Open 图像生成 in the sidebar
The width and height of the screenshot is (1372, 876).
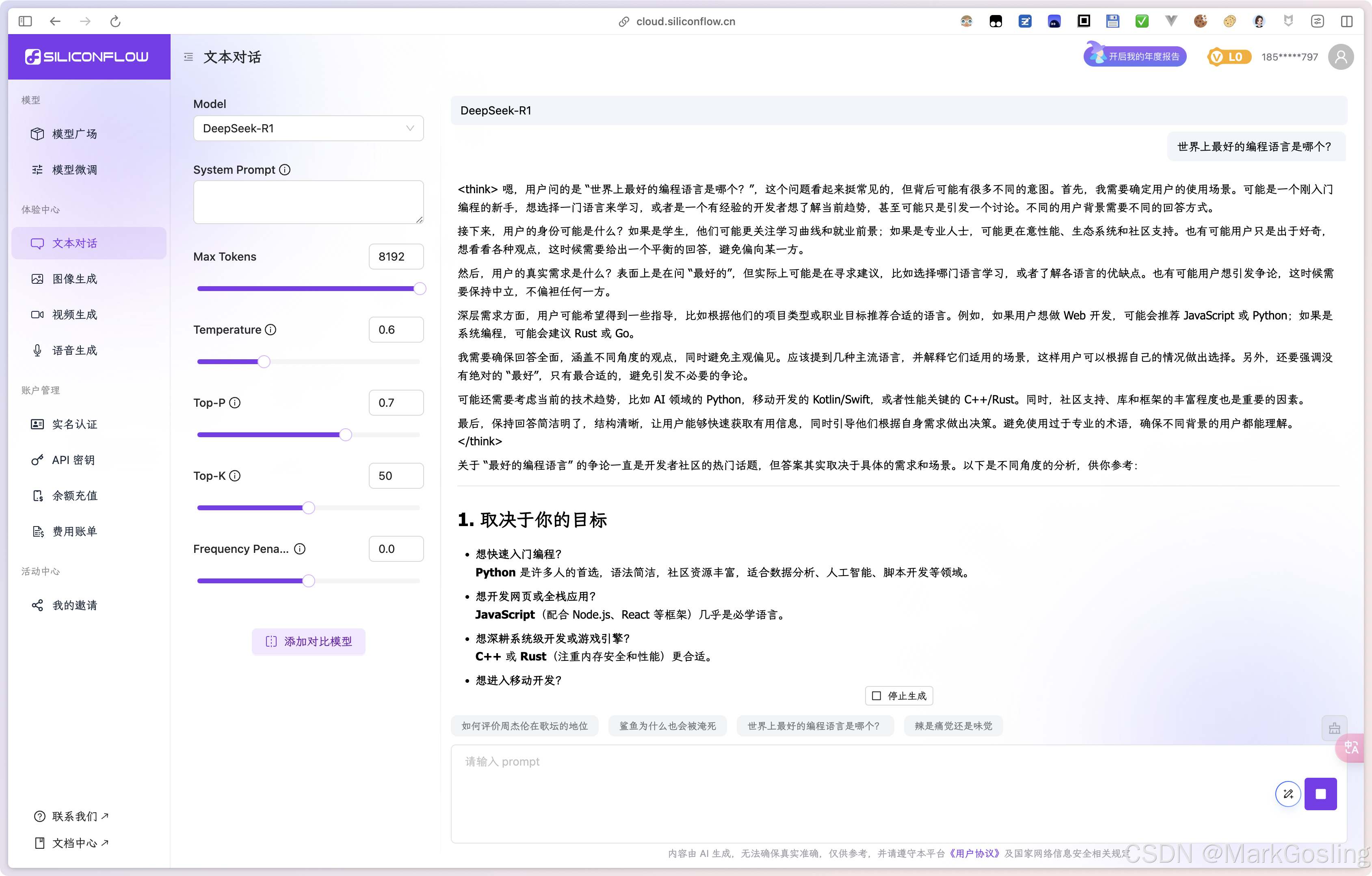pos(75,279)
